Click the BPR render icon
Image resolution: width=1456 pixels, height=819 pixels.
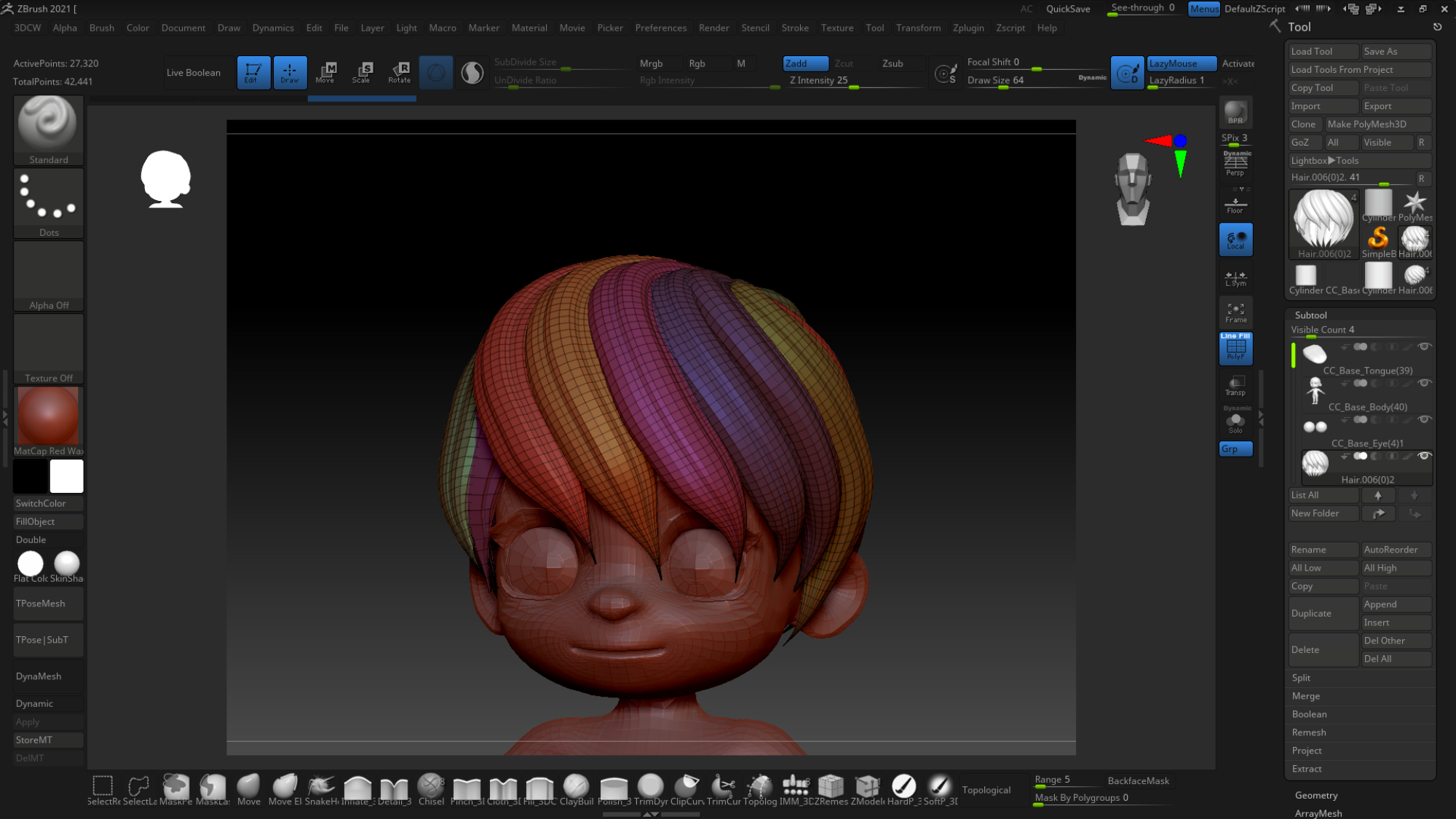click(x=1235, y=112)
